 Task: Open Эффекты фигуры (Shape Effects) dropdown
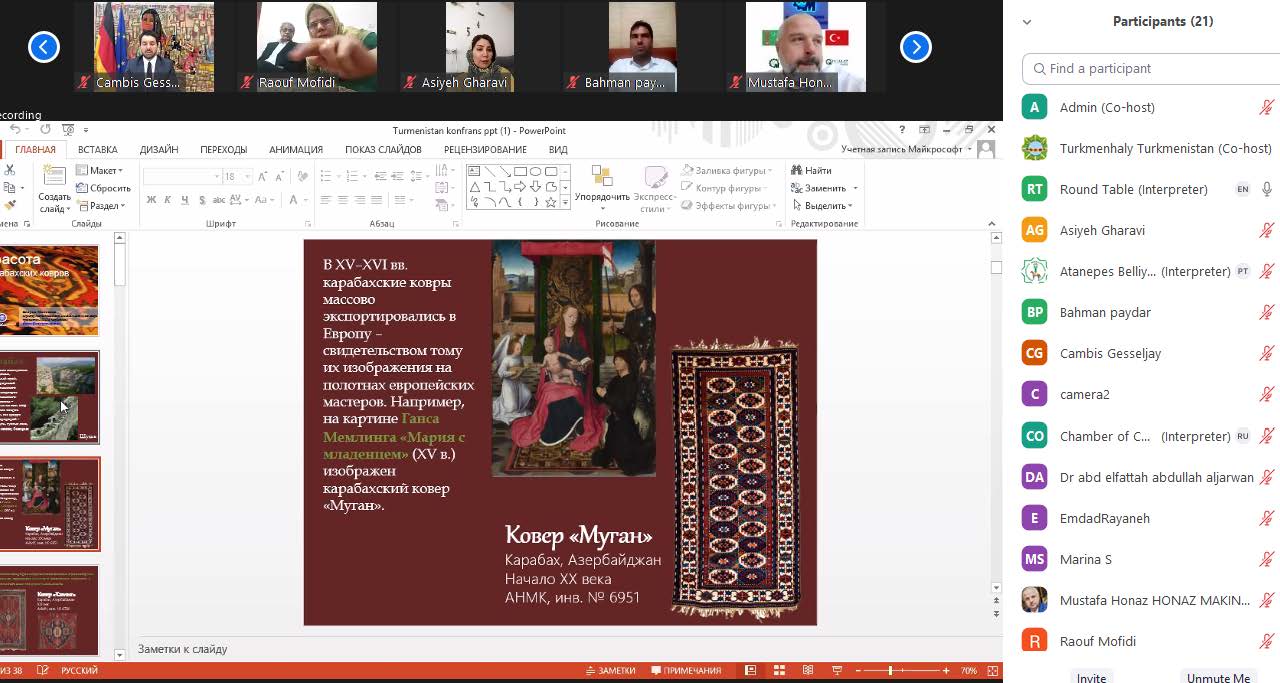[729, 206]
